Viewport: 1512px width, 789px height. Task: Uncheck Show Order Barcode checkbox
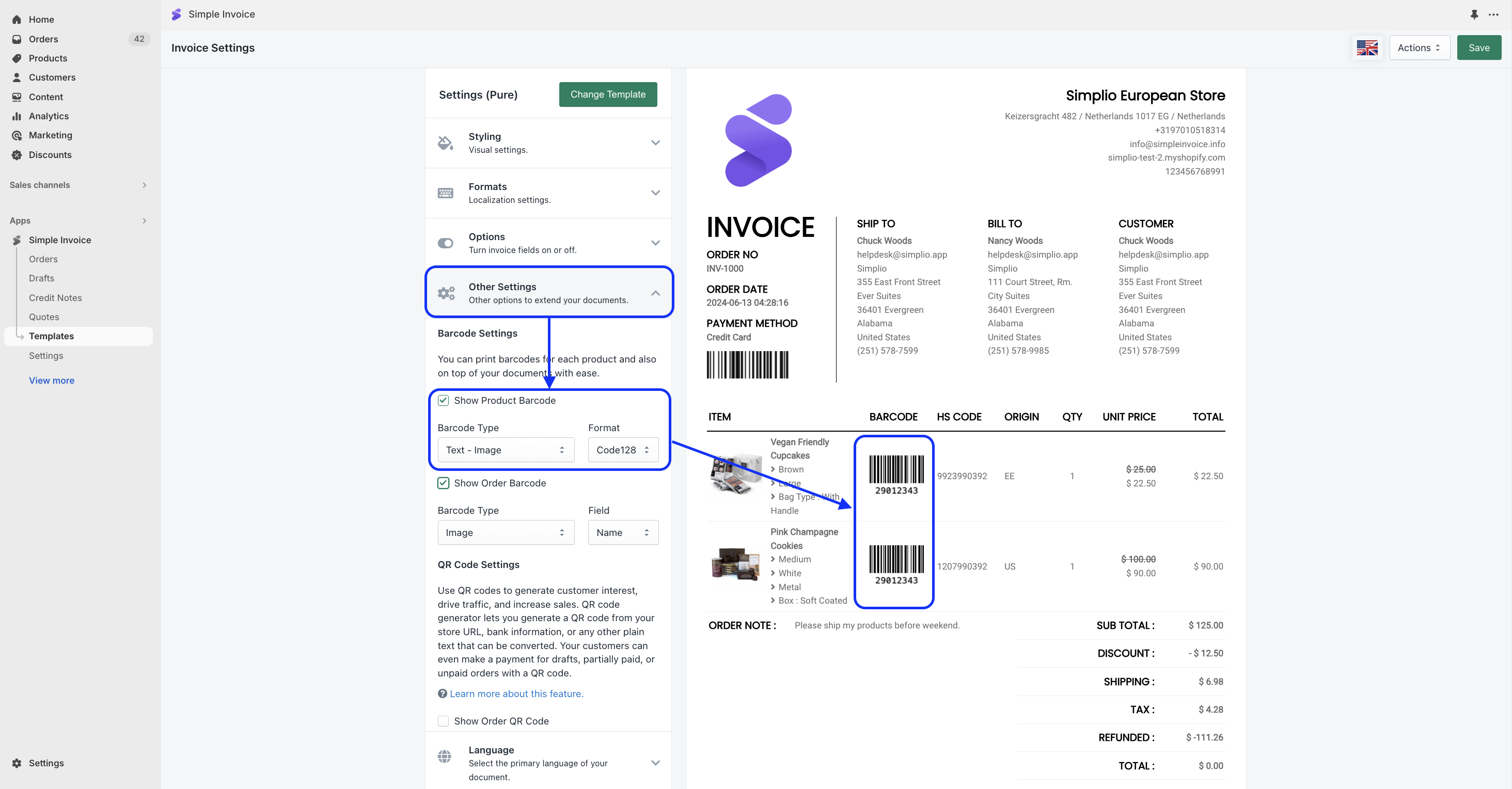click(x=443, y=483)
